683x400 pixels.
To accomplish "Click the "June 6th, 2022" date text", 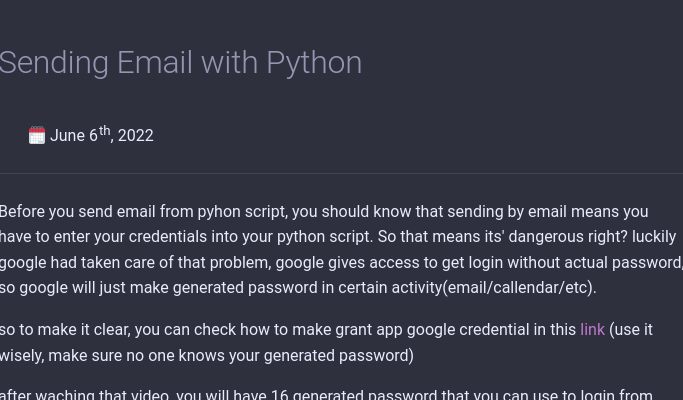I will click(x=101, y=135).
